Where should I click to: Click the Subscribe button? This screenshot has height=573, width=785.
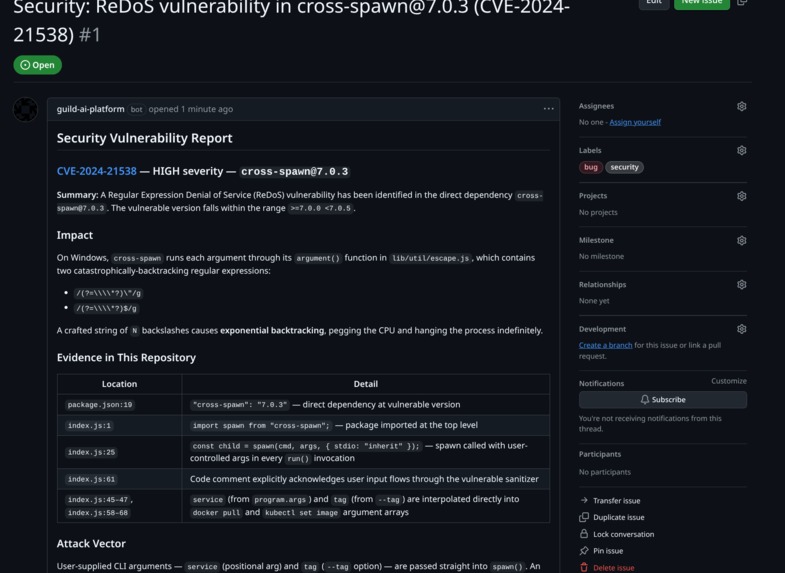tap(663, 399)
